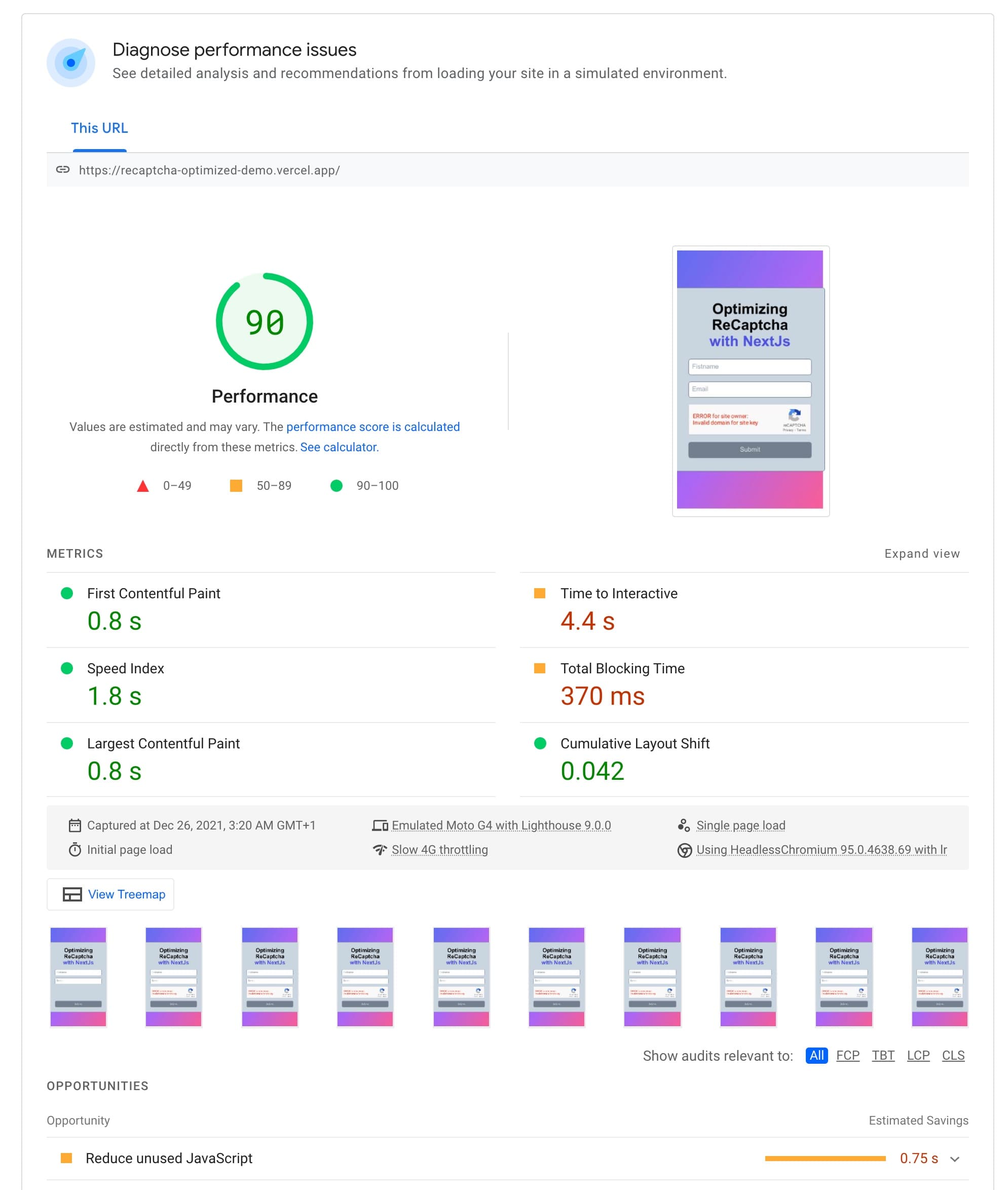Screen dimensions: 1008x1190
Task: Filter audits by CLS
Action: (953, 1055)
